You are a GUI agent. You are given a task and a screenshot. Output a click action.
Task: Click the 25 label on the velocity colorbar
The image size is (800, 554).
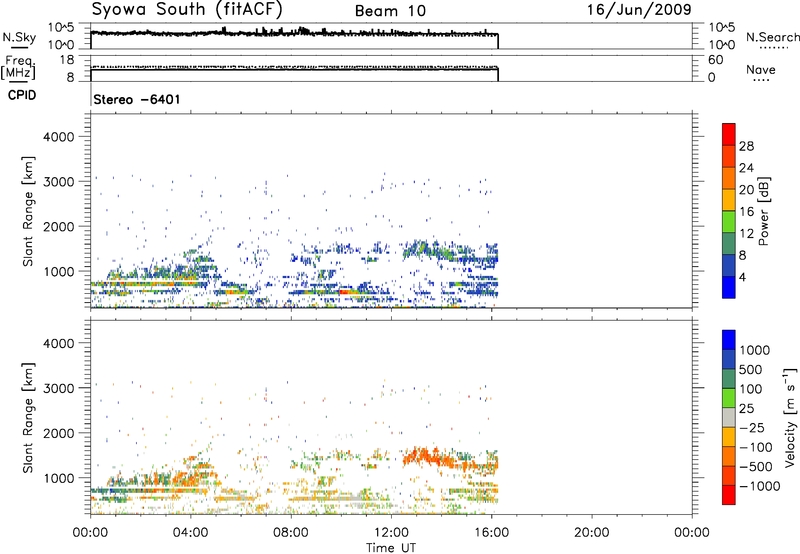746,409
